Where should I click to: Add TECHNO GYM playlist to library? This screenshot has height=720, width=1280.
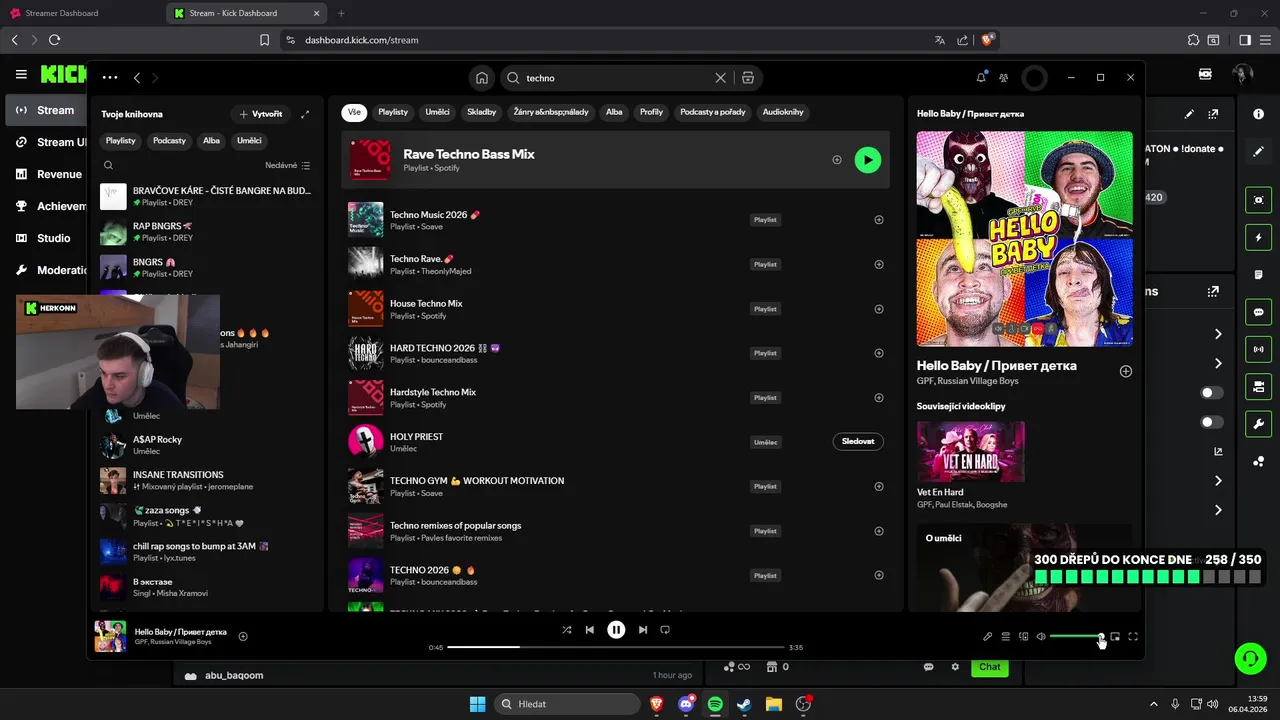879,486
